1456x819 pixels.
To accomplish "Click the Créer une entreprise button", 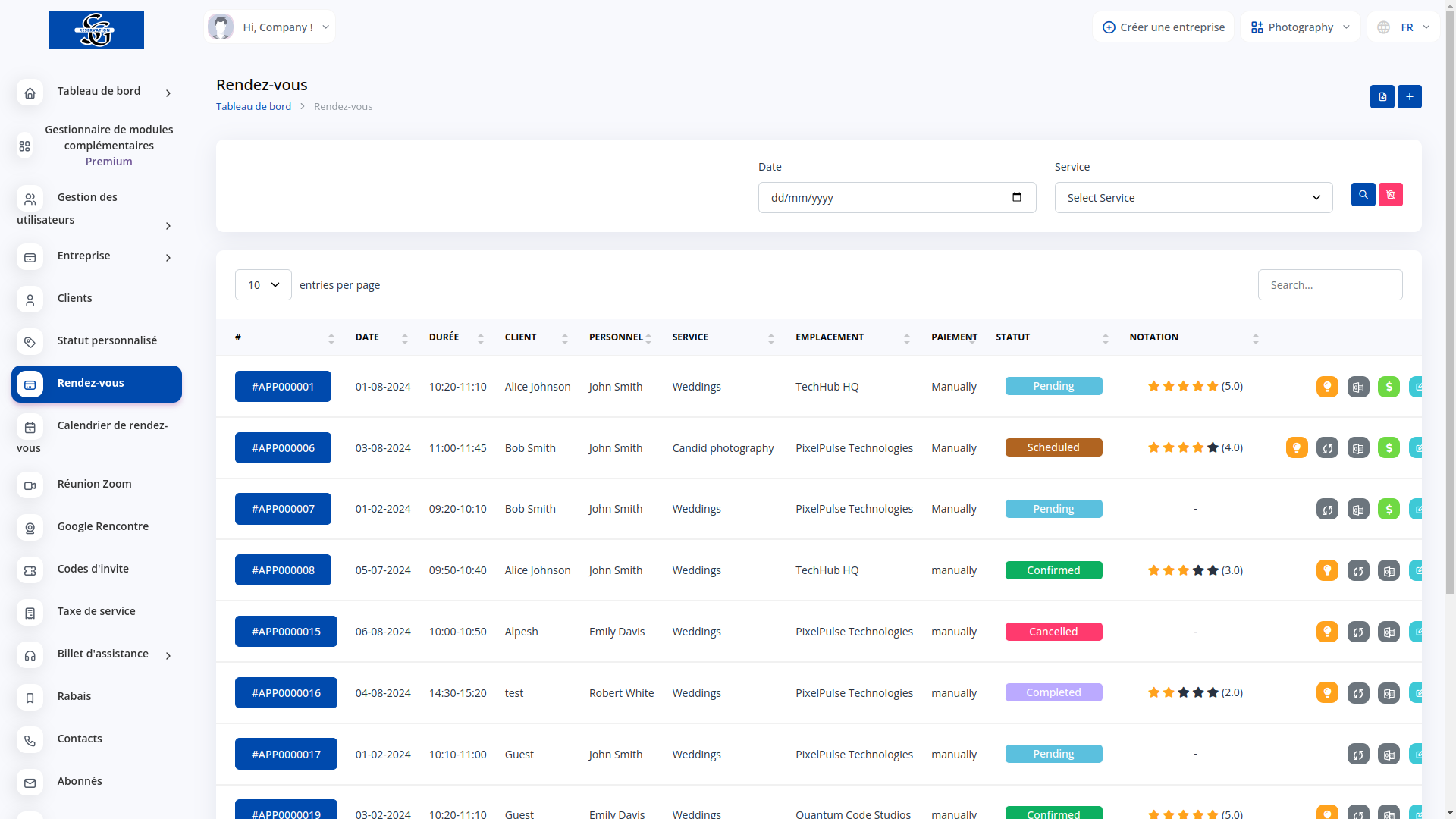I will [1163, 27].
